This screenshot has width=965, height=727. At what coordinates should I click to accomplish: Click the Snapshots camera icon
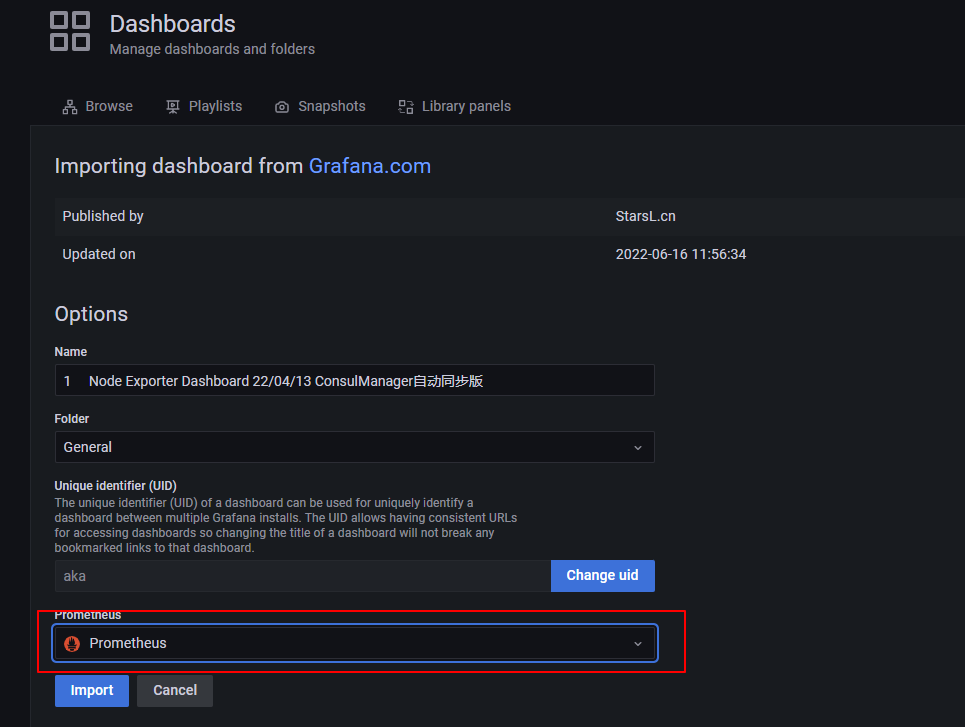point(282,107)
